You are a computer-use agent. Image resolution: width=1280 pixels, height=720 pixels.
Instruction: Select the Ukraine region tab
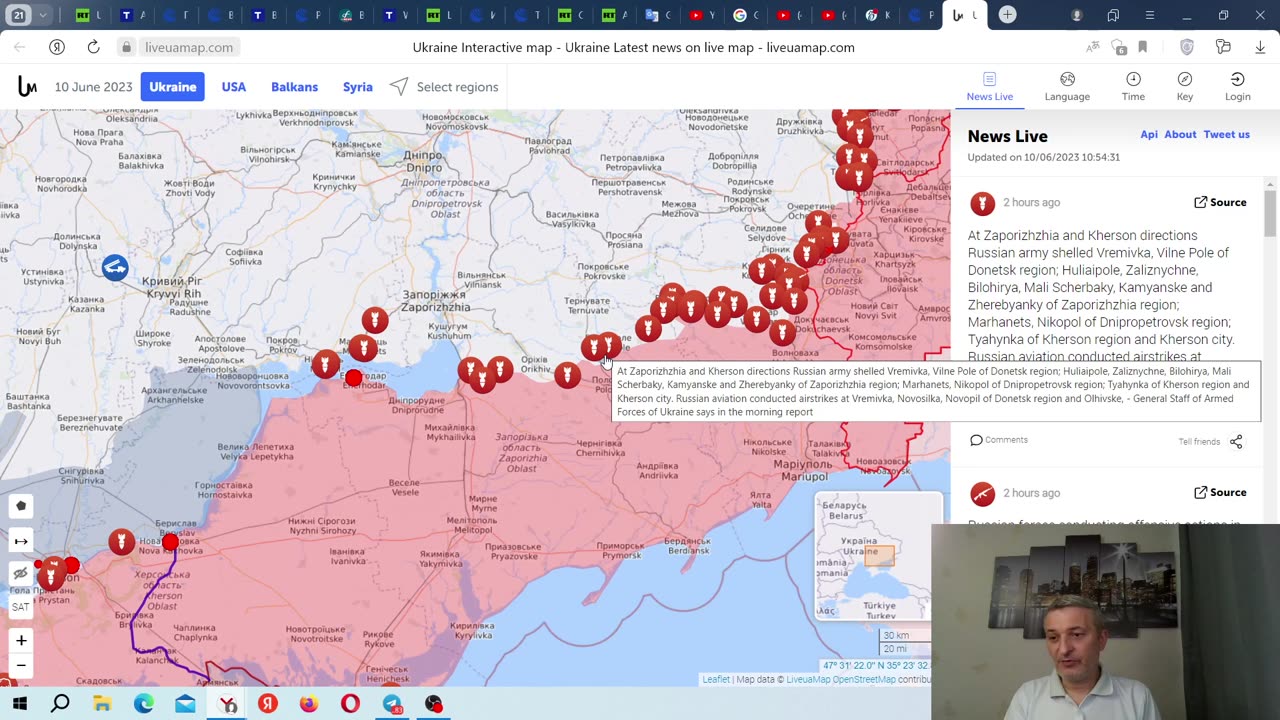[173, 87]
